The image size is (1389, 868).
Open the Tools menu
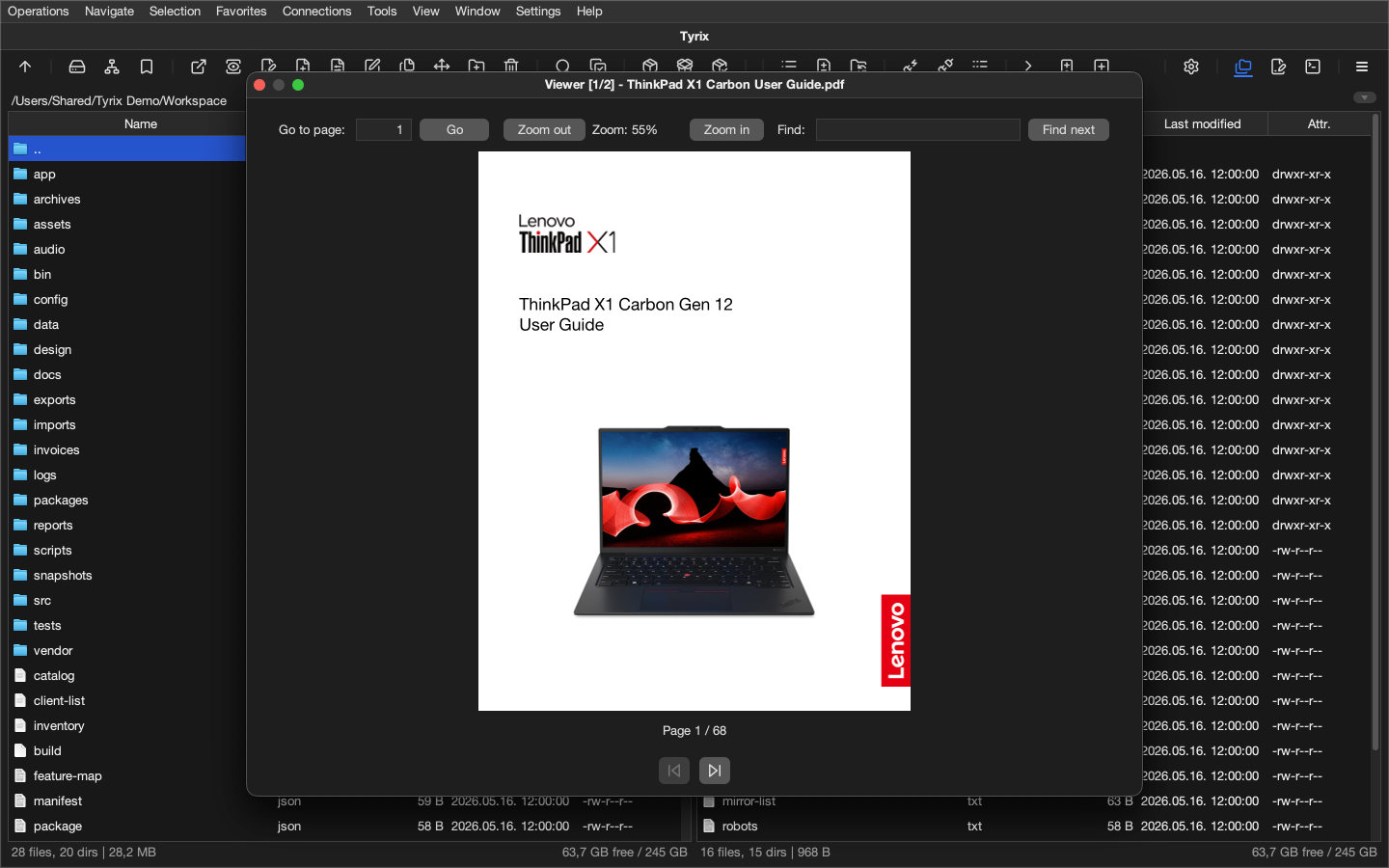pyautogui.click(x=382, y=12)
